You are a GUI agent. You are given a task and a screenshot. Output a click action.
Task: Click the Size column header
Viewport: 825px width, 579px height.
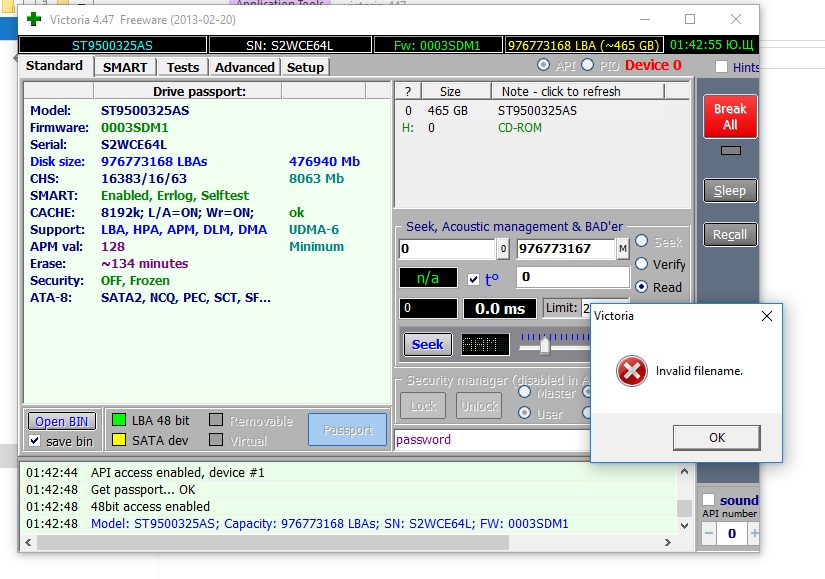pos(456,91)
